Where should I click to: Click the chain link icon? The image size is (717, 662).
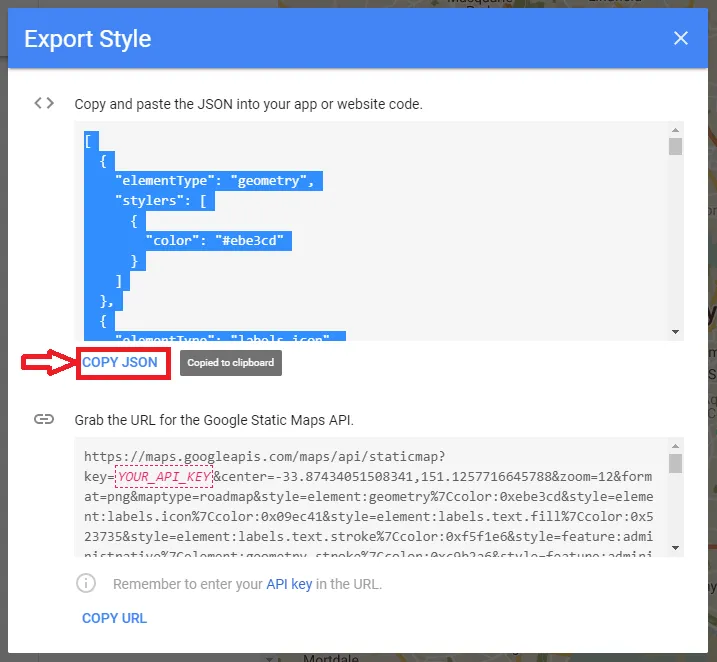[44, 419]
